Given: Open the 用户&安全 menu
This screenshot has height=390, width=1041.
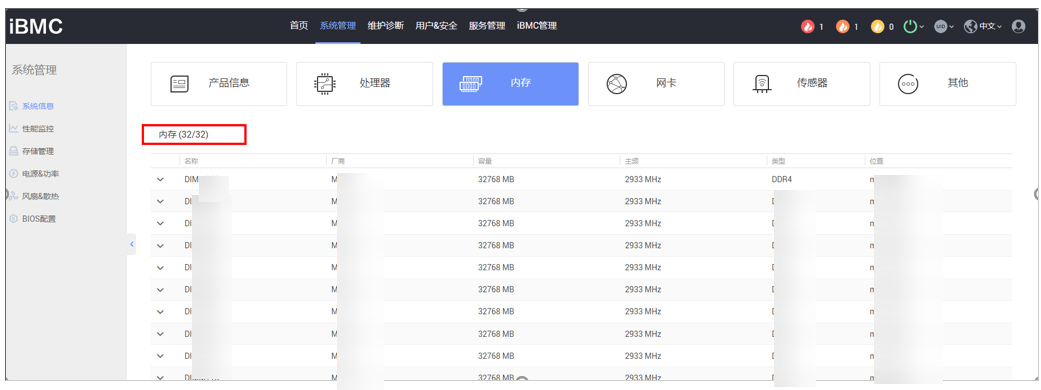Looking at the screenshot, I should click(x=436, y=26).
